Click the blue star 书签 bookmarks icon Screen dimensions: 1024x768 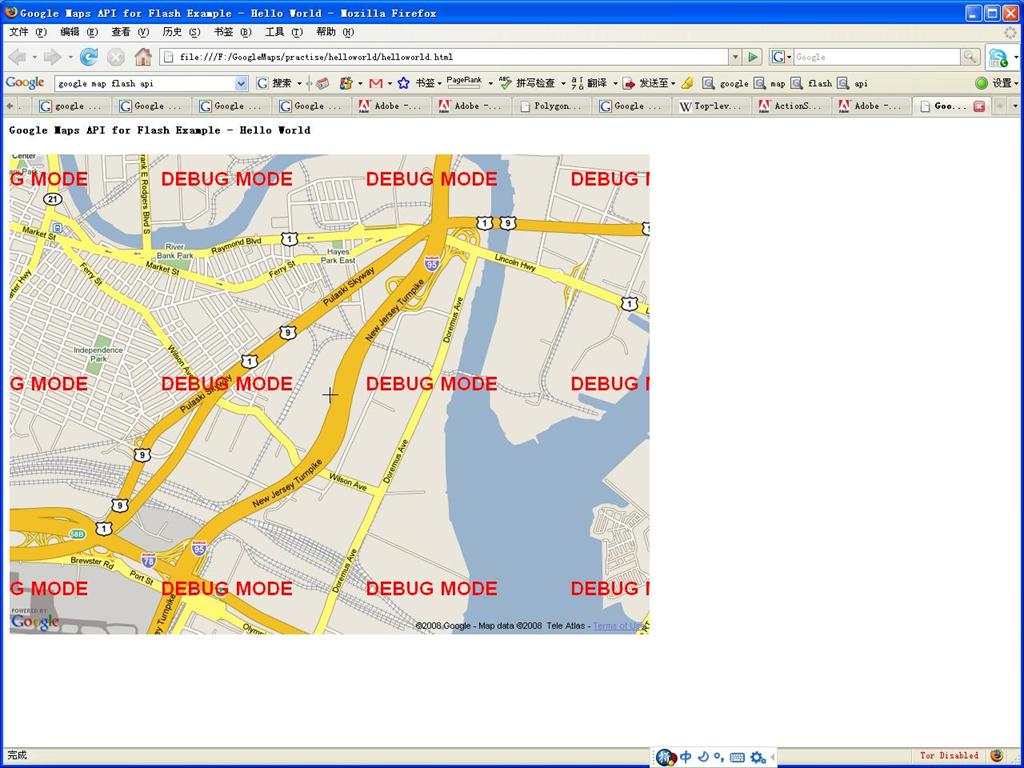coord(404,83)
